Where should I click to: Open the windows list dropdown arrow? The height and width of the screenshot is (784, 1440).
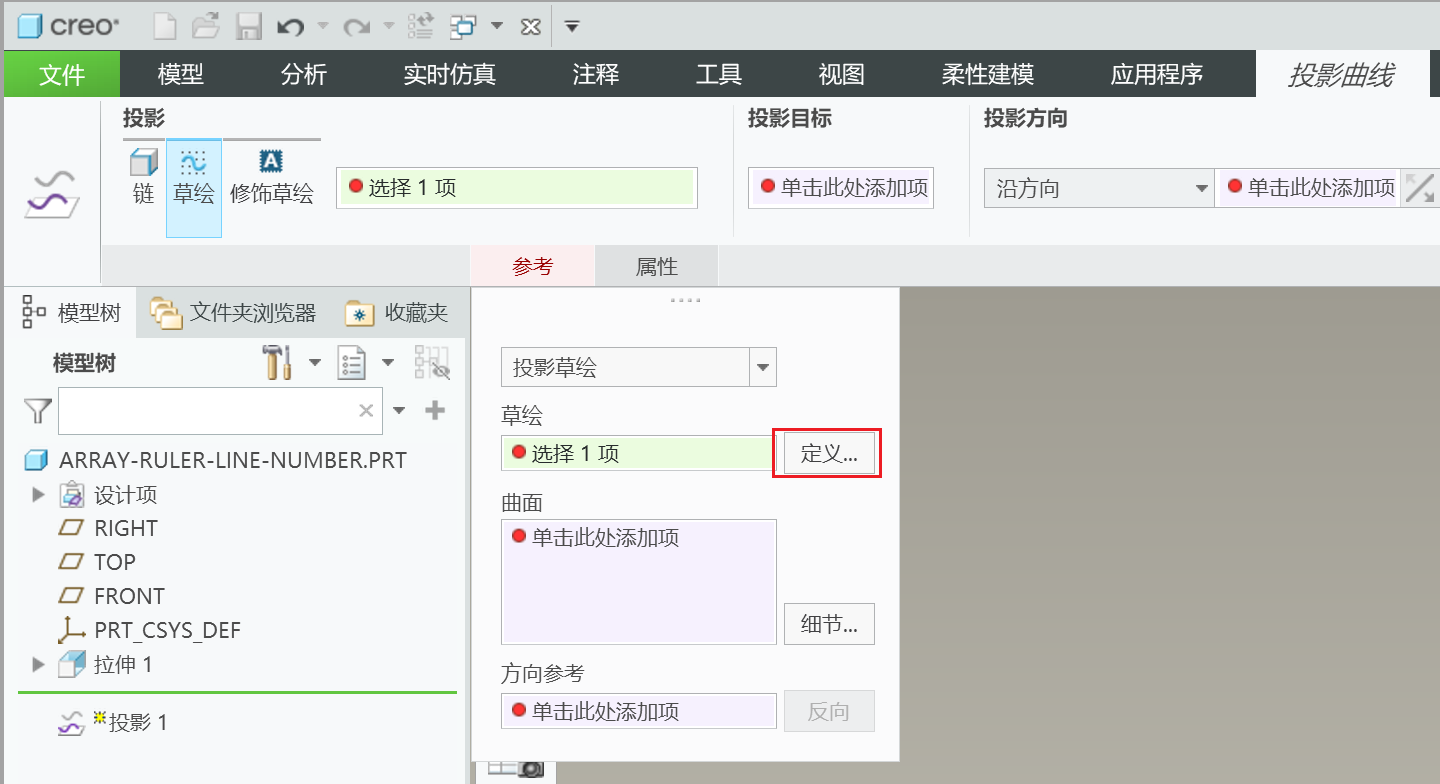point(496,26)
